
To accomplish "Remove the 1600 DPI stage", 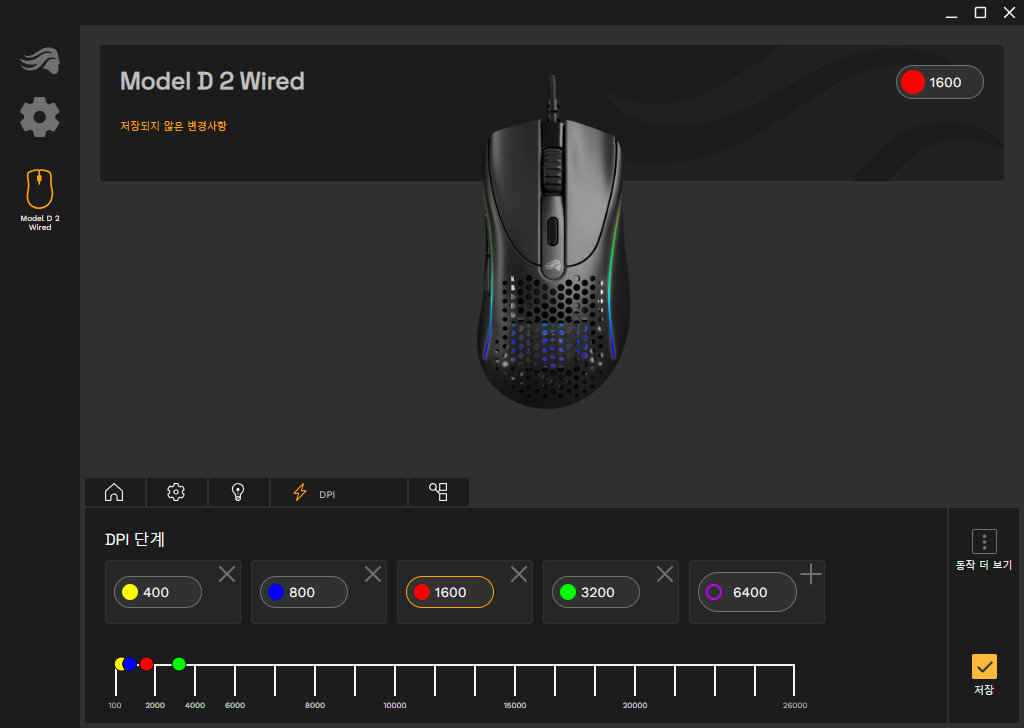I will 519,574.
